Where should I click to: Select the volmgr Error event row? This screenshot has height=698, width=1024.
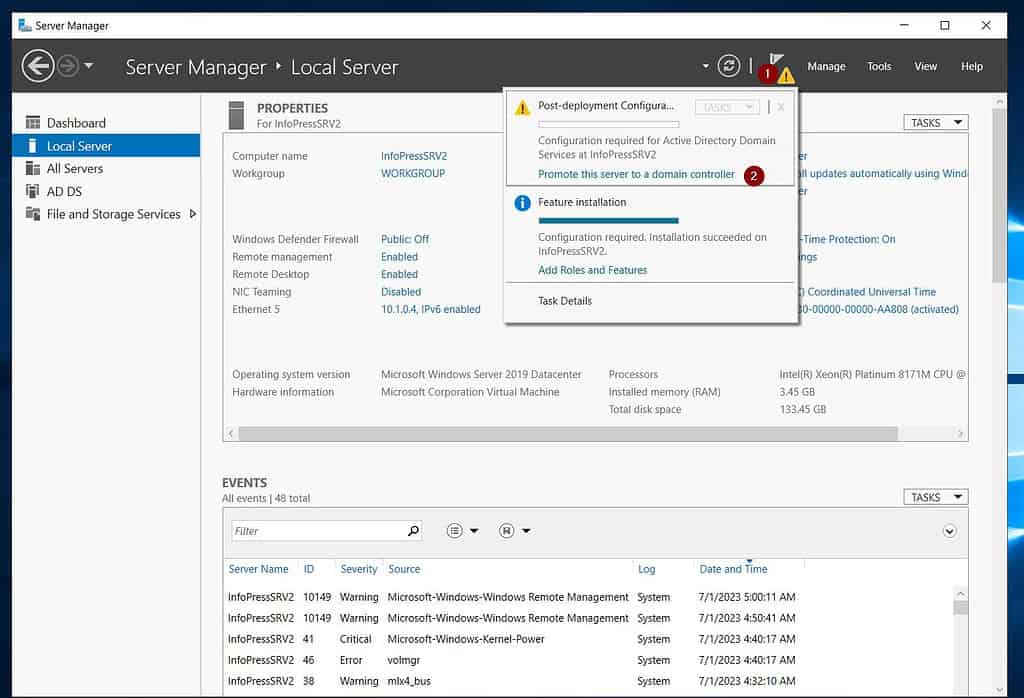[590, 660]
